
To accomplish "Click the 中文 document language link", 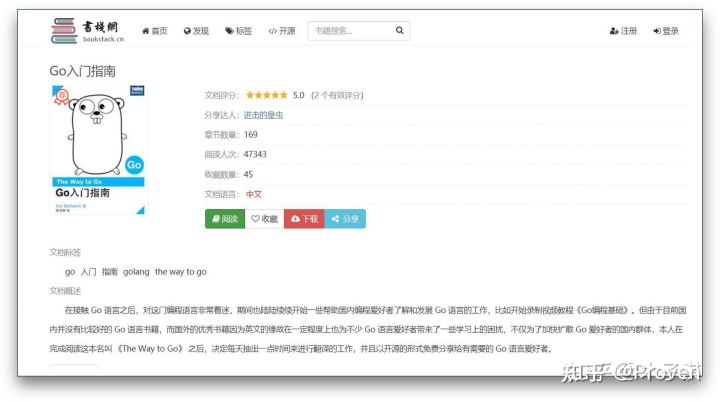I will pyautogui.click(x=254, y=194).
